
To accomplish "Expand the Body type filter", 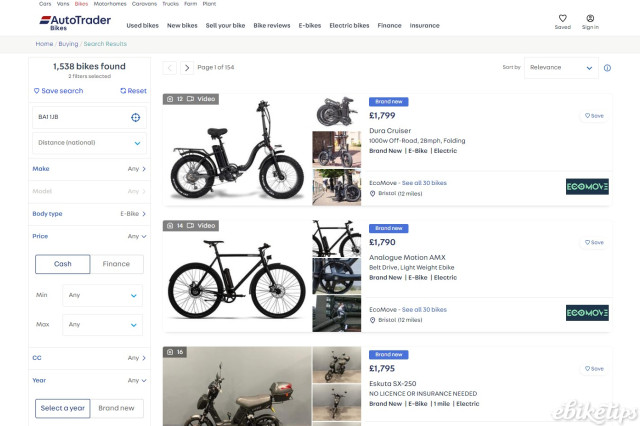I will pos(89,214).
